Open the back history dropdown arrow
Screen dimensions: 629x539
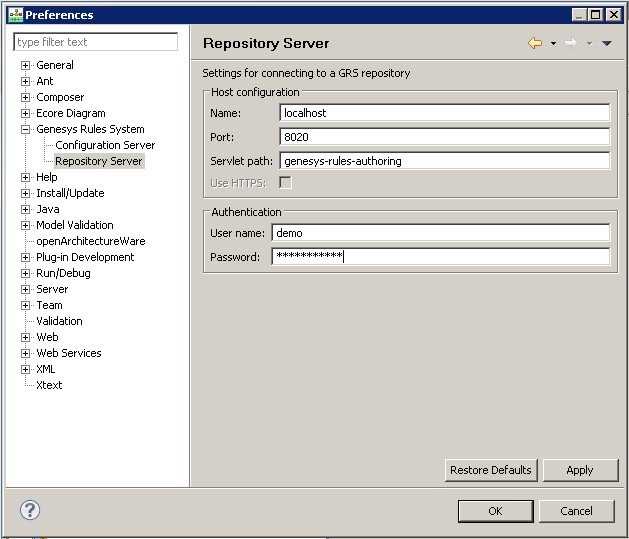coord(553,44)
